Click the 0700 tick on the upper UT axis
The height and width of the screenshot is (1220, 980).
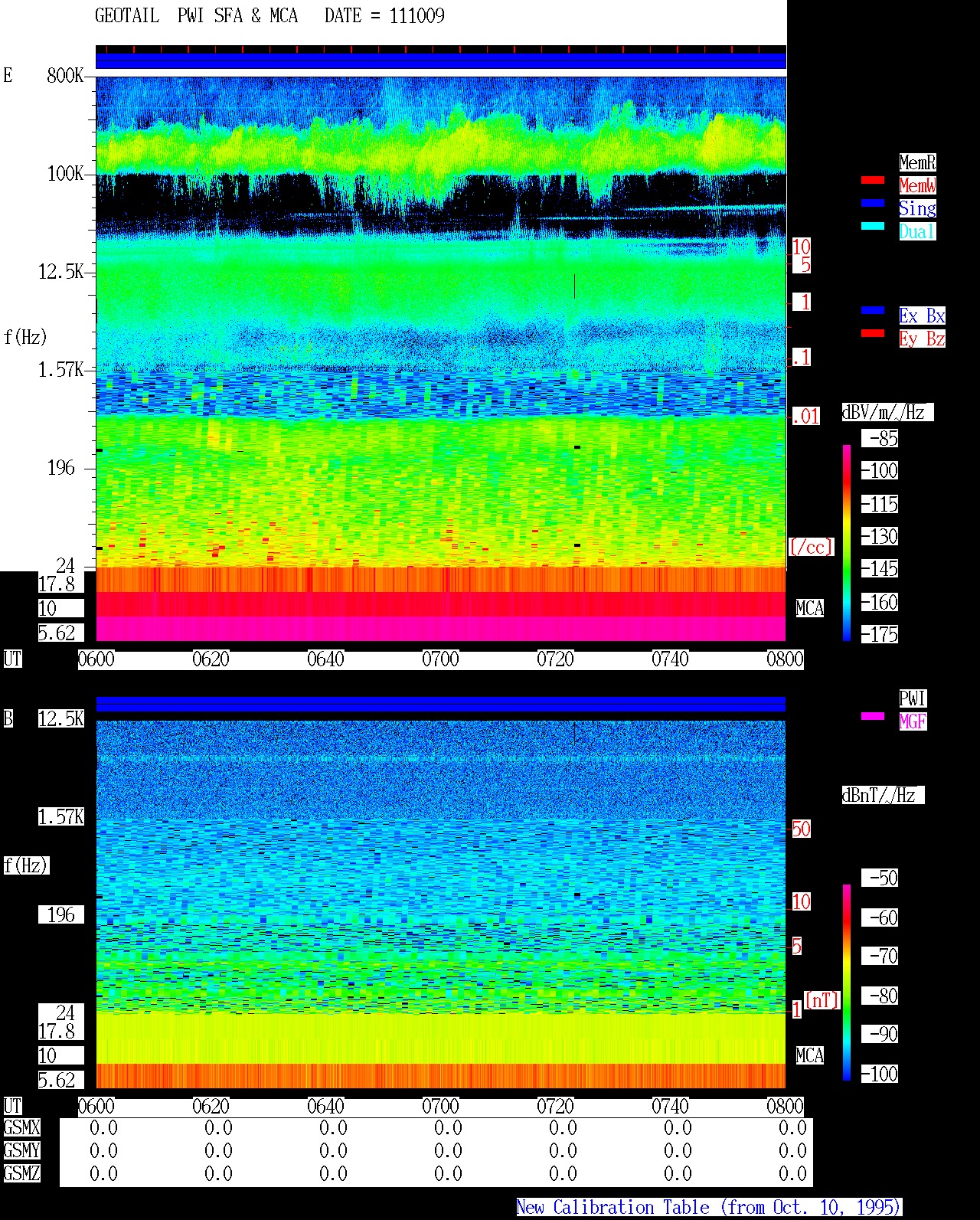click(440, 659)
